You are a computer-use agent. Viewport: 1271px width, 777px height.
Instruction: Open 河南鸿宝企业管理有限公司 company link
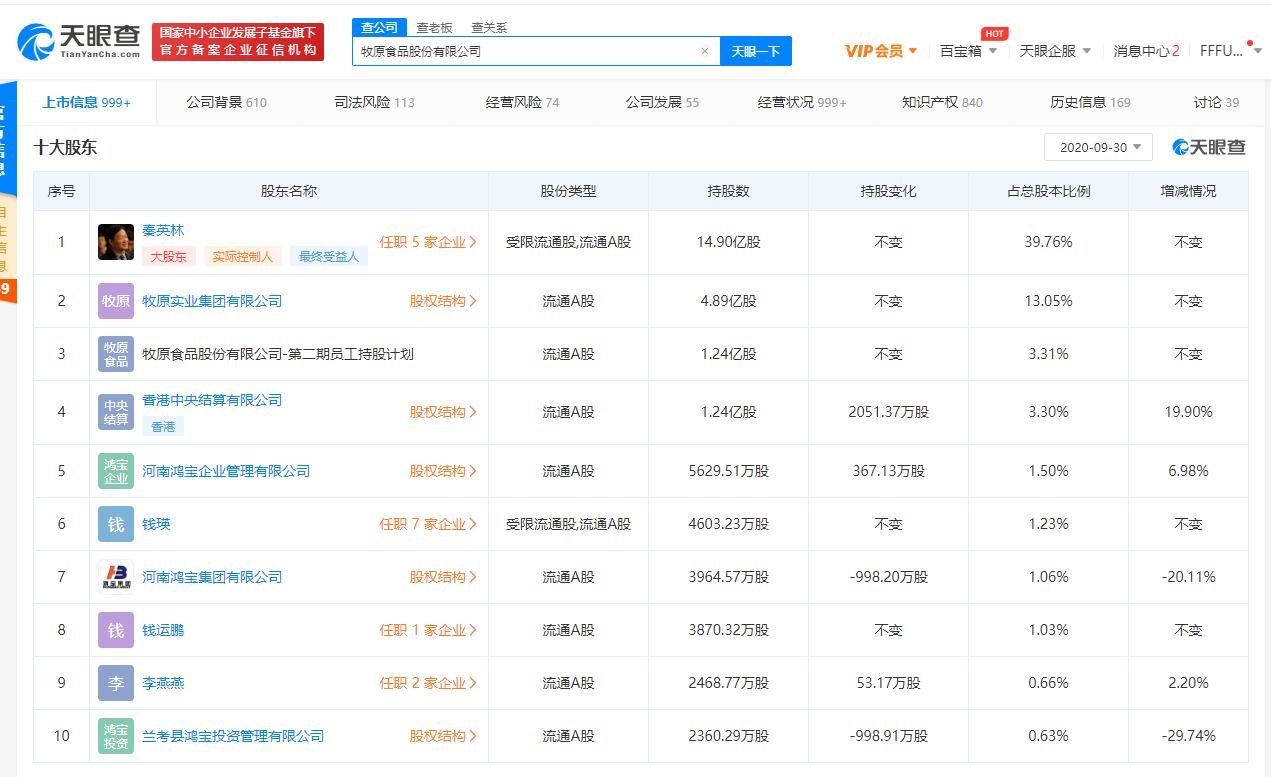point(226,471)
